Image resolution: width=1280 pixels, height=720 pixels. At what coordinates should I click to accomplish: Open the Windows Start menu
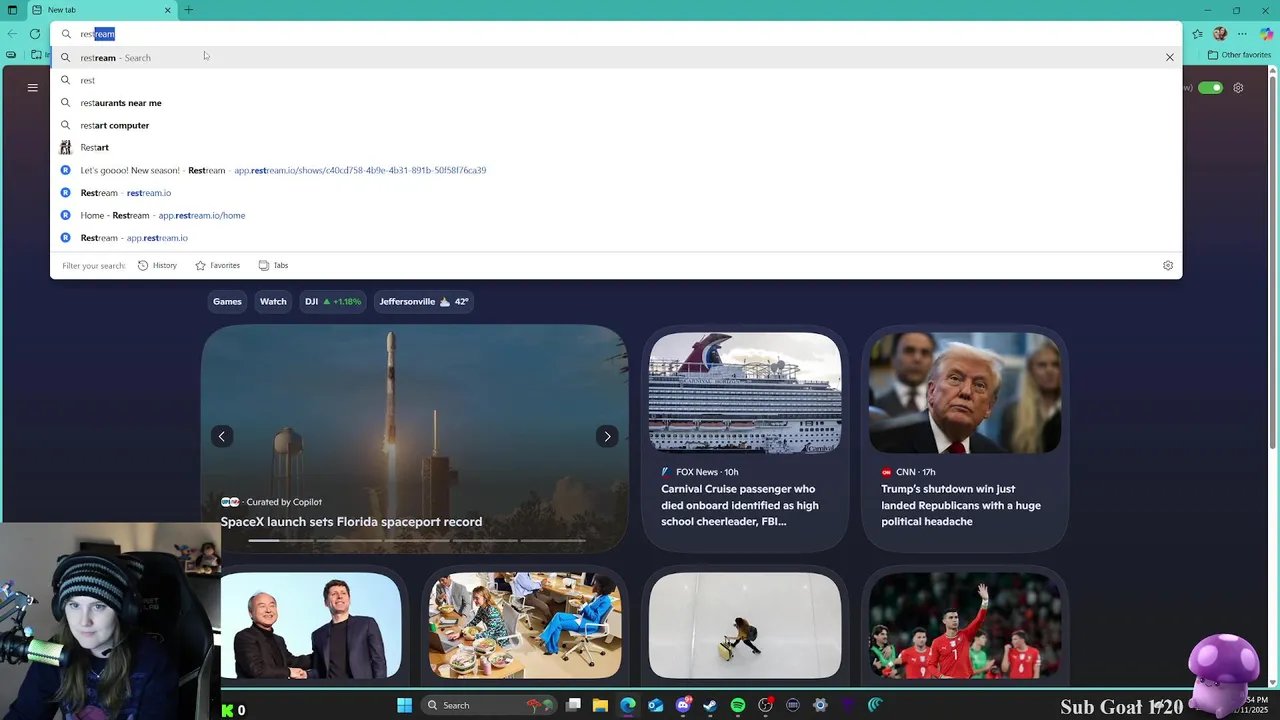point(404,705)
